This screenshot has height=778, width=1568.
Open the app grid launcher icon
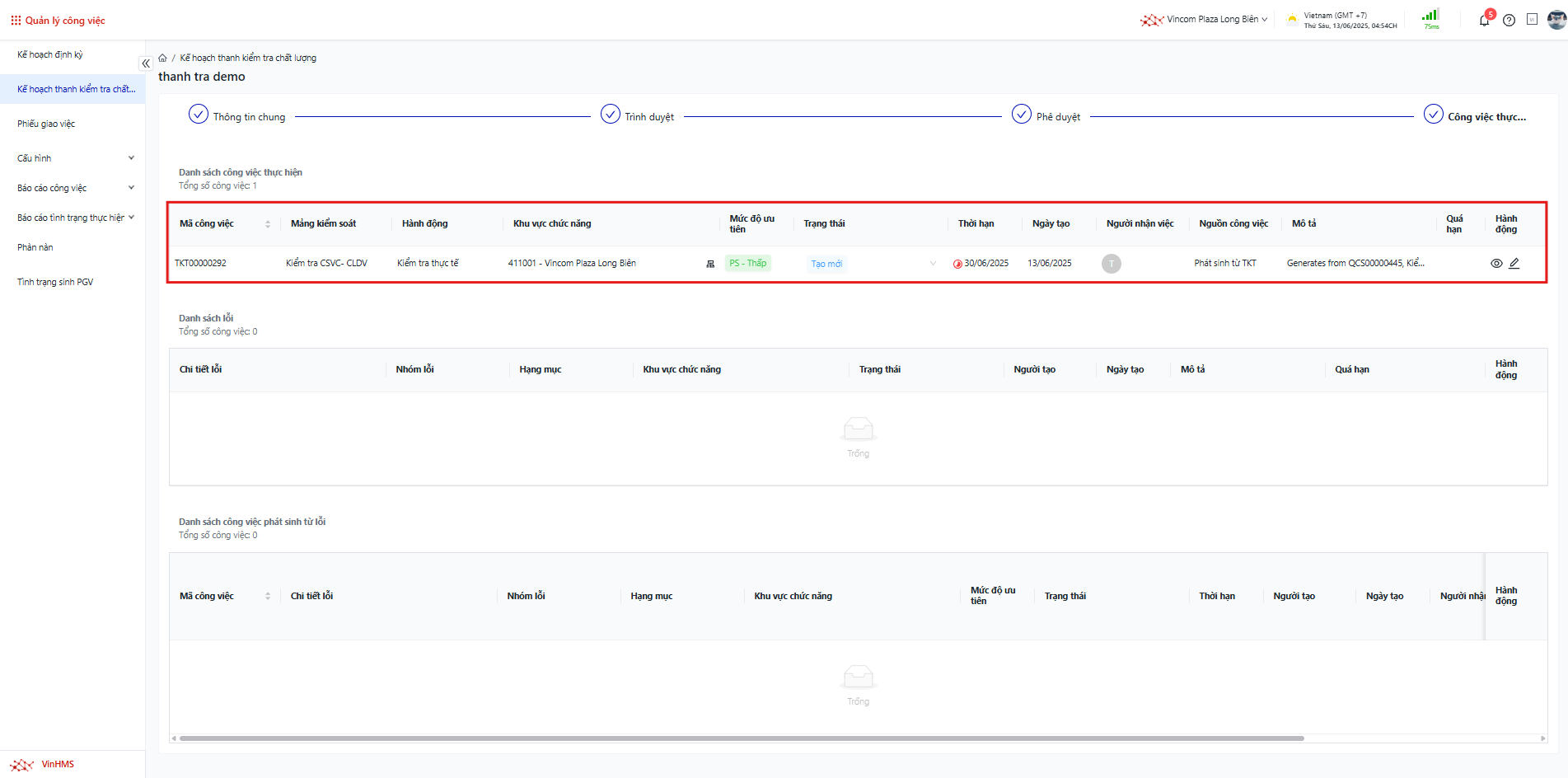(x=16, y=21)
